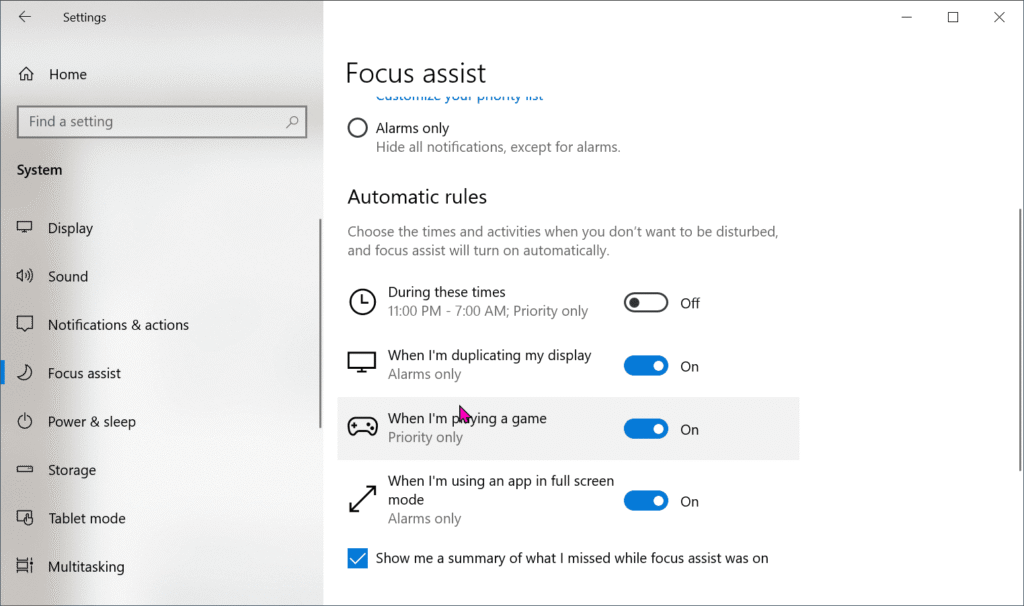Click Home in the Settings sidebar
Viewport: 1024px width, 606px height.
68,73
